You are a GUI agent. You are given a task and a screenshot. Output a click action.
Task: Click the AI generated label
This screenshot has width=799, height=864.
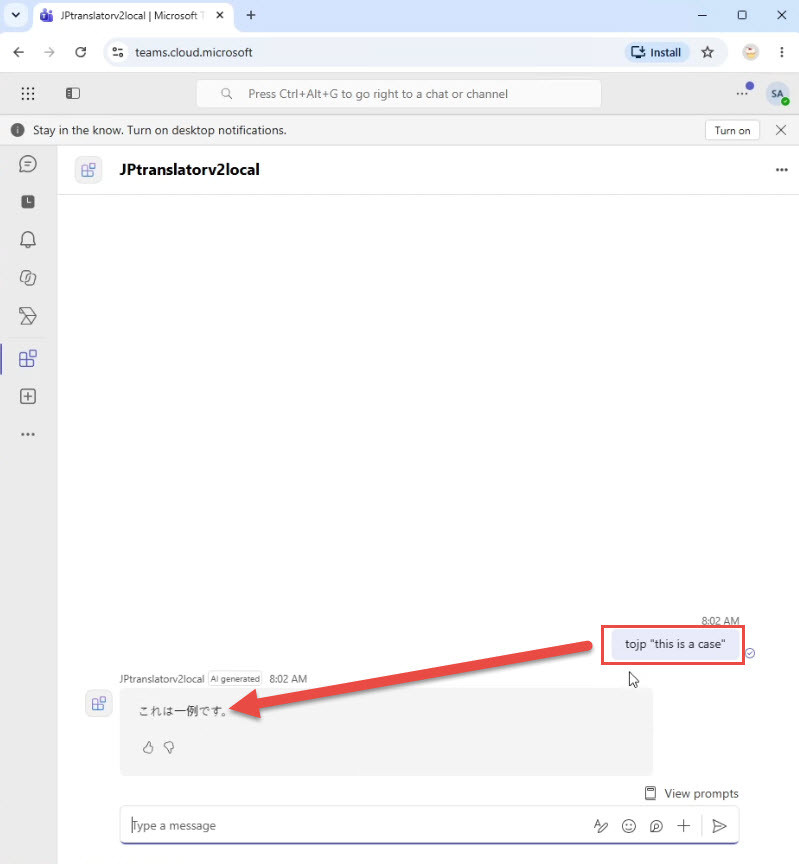point(235,679)
